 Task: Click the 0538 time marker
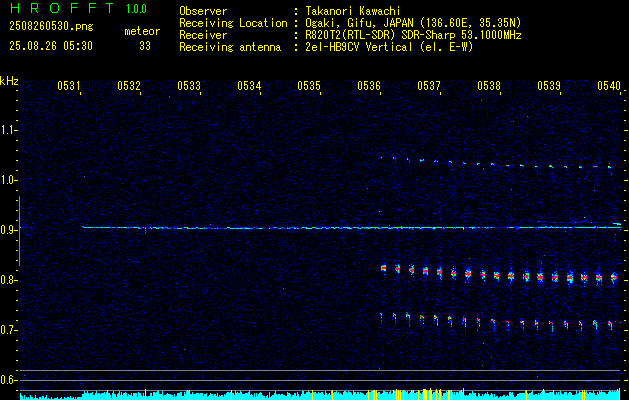[x=489, y=85]
